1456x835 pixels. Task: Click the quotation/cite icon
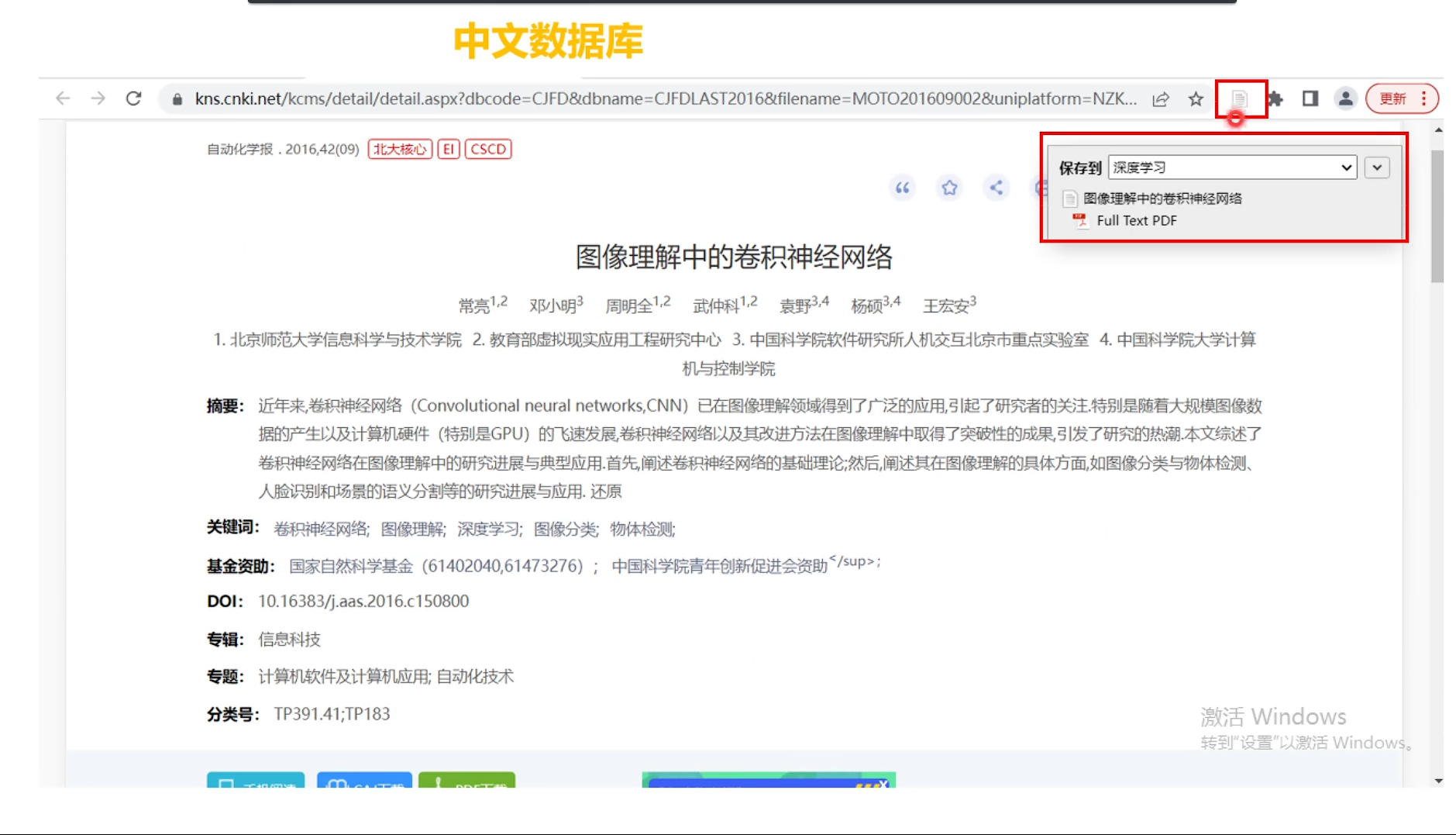pos(902,188)
